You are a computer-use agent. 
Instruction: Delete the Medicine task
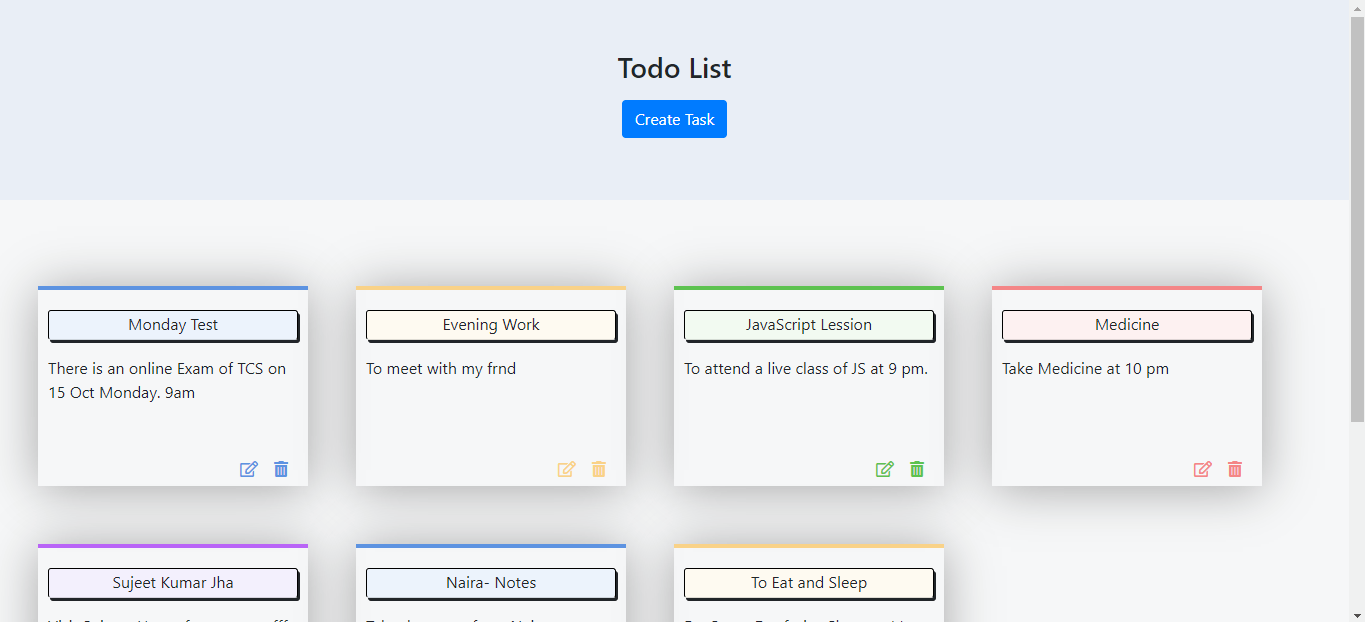click(1235, 469)
